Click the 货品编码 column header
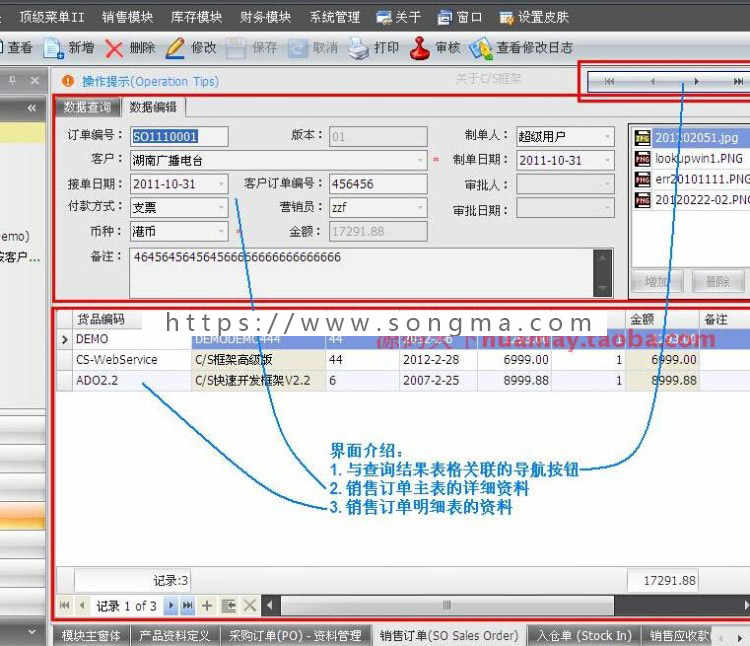Viewport: 750px width, 646px height. pos(106,319)
